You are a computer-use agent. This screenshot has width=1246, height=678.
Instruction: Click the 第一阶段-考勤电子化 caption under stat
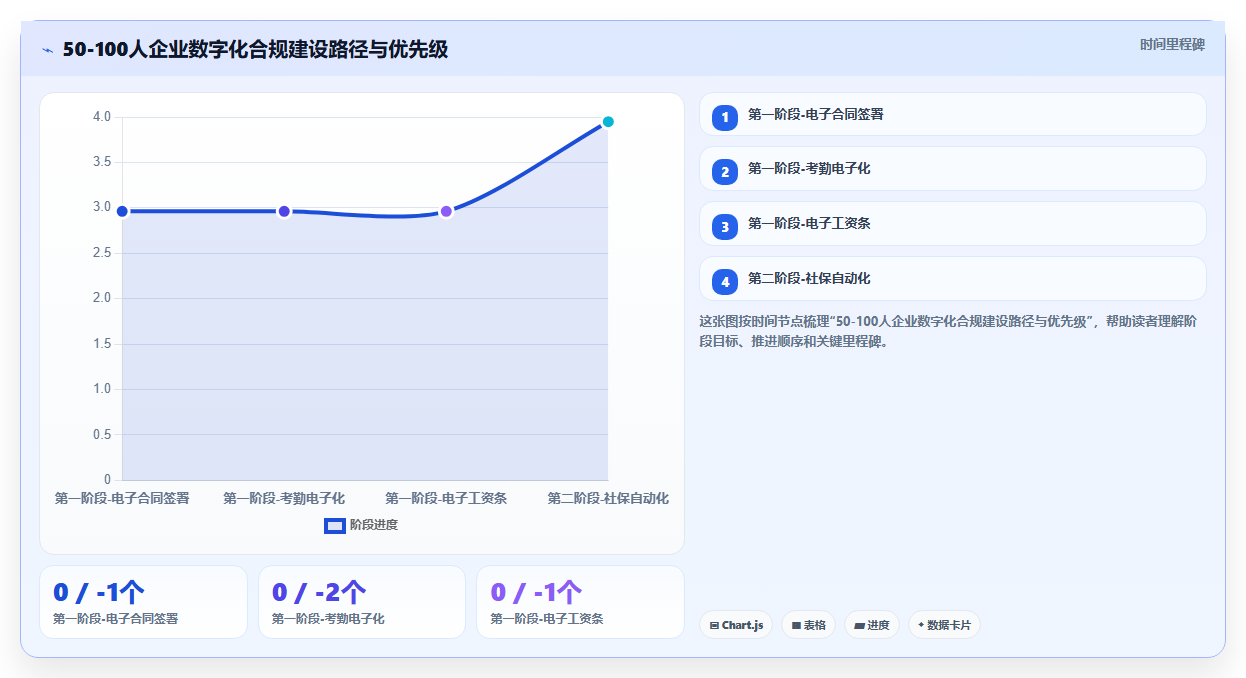coord(328,619)
